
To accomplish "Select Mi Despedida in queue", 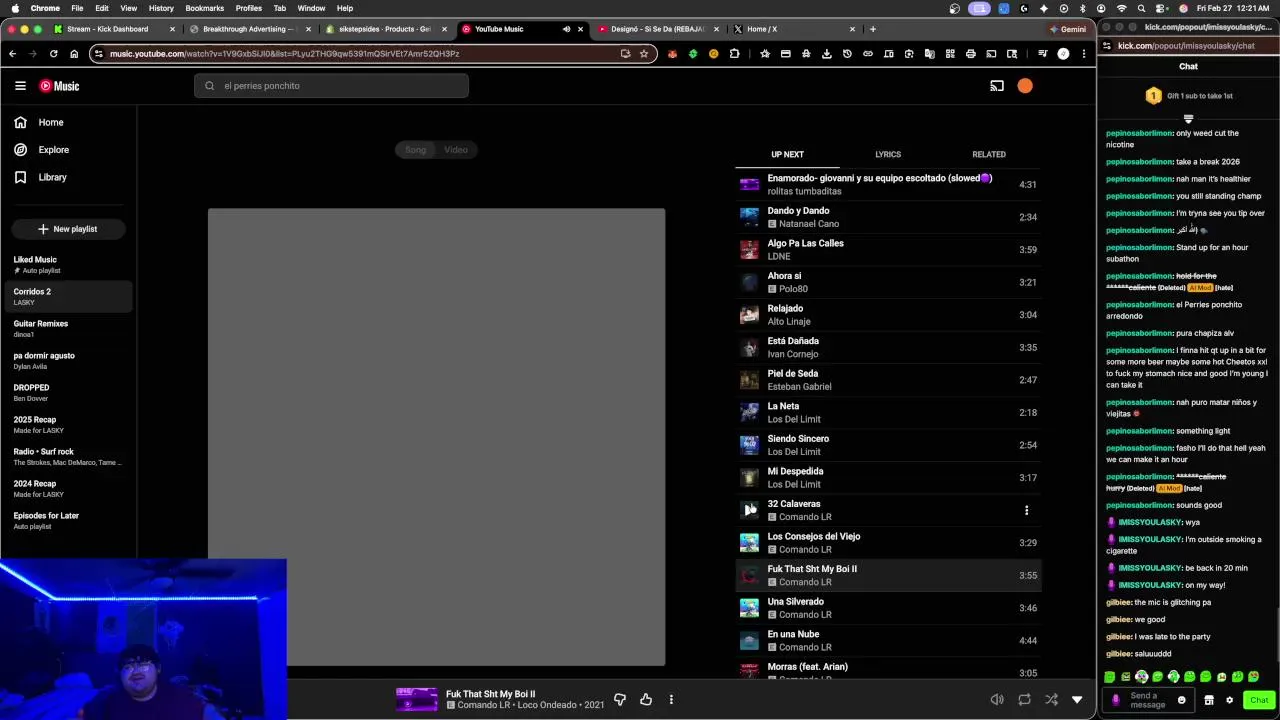I will 888,477.
